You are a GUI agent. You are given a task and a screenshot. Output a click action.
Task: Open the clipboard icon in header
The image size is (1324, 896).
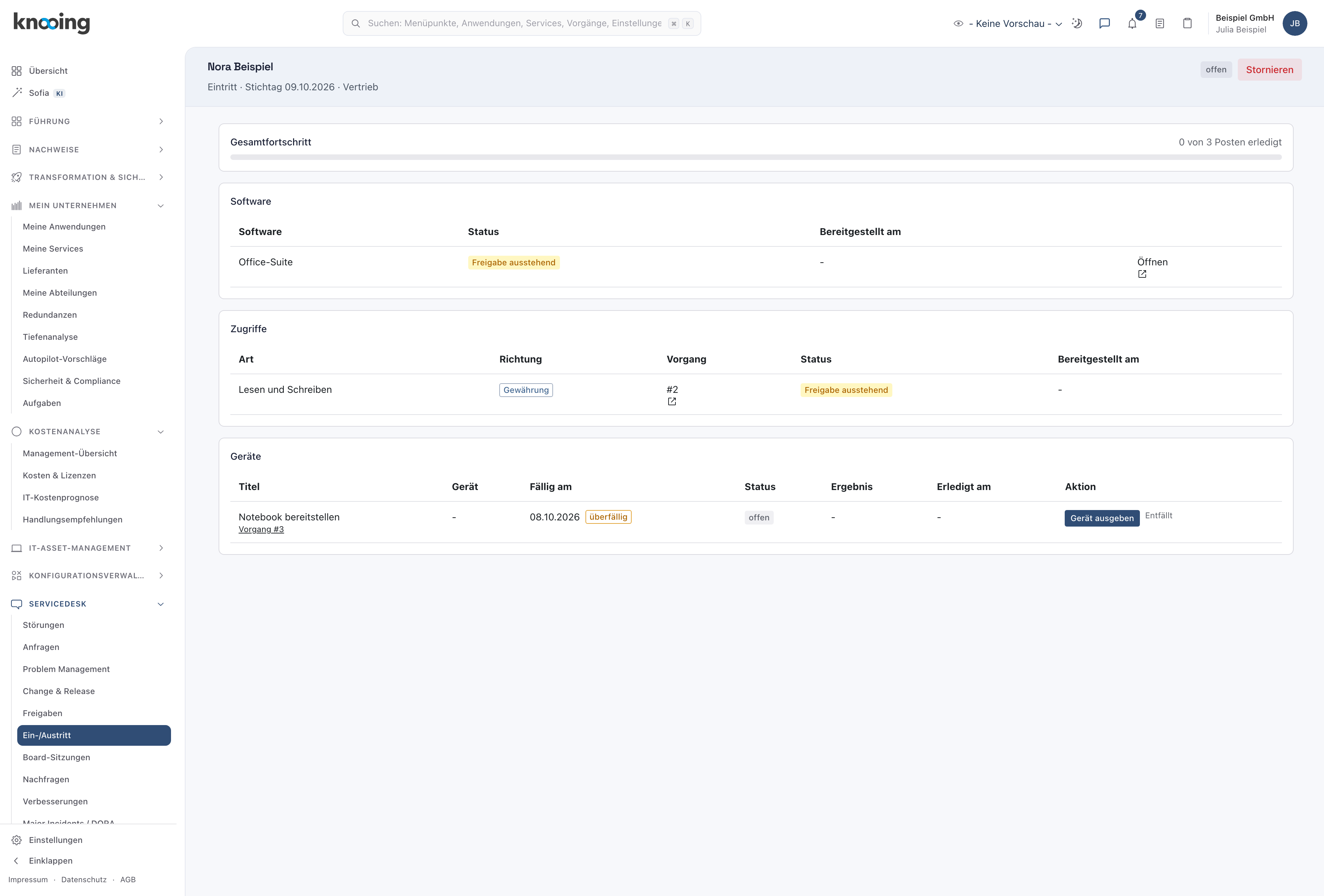(x=1187, y=23)
